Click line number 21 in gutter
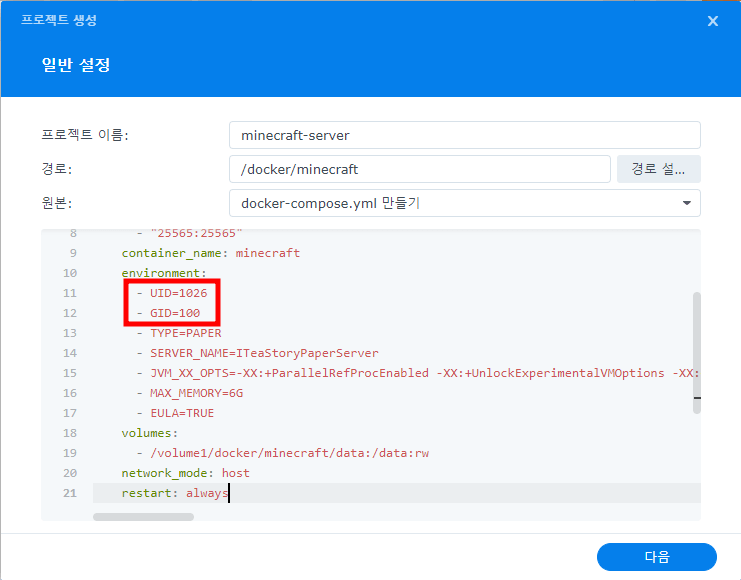This screenshot has width=741, height=580. pyautogui.click(x=69, y=493)
